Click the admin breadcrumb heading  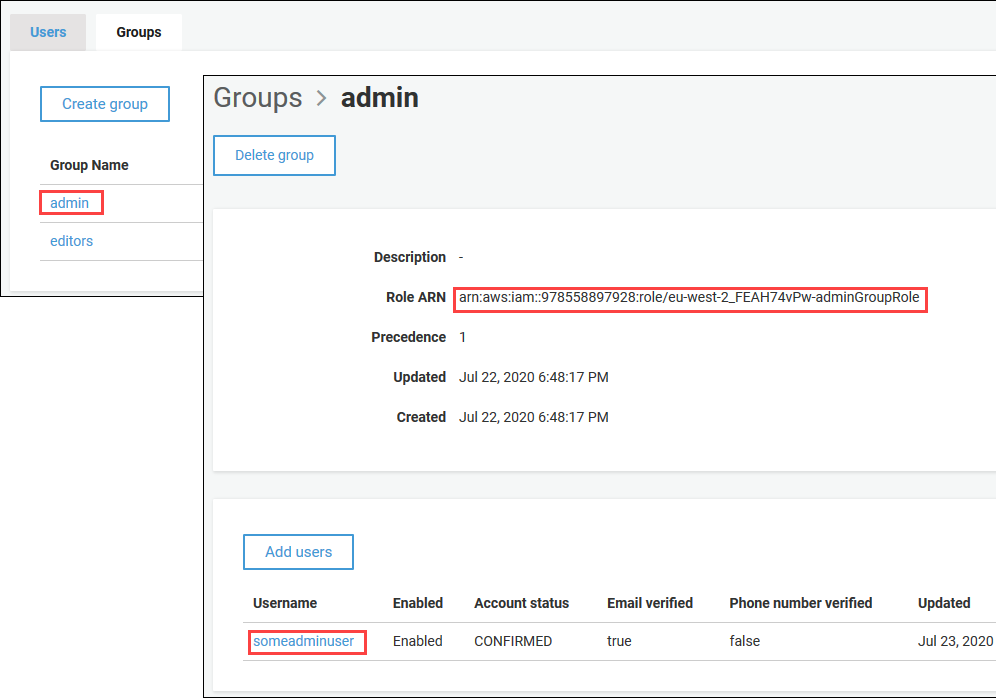click(x=380, y=97)
